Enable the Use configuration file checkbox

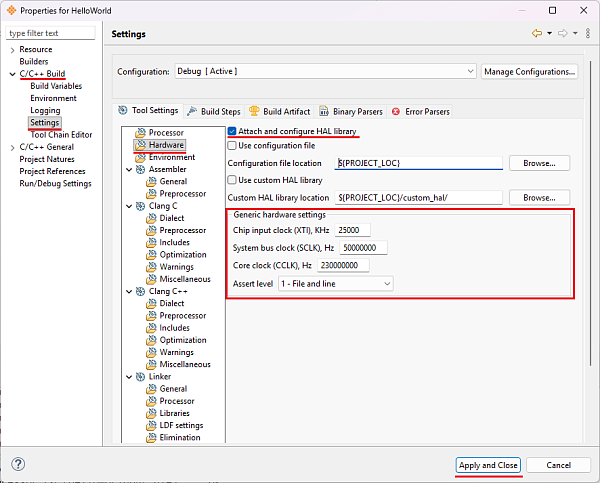[233, 147]
